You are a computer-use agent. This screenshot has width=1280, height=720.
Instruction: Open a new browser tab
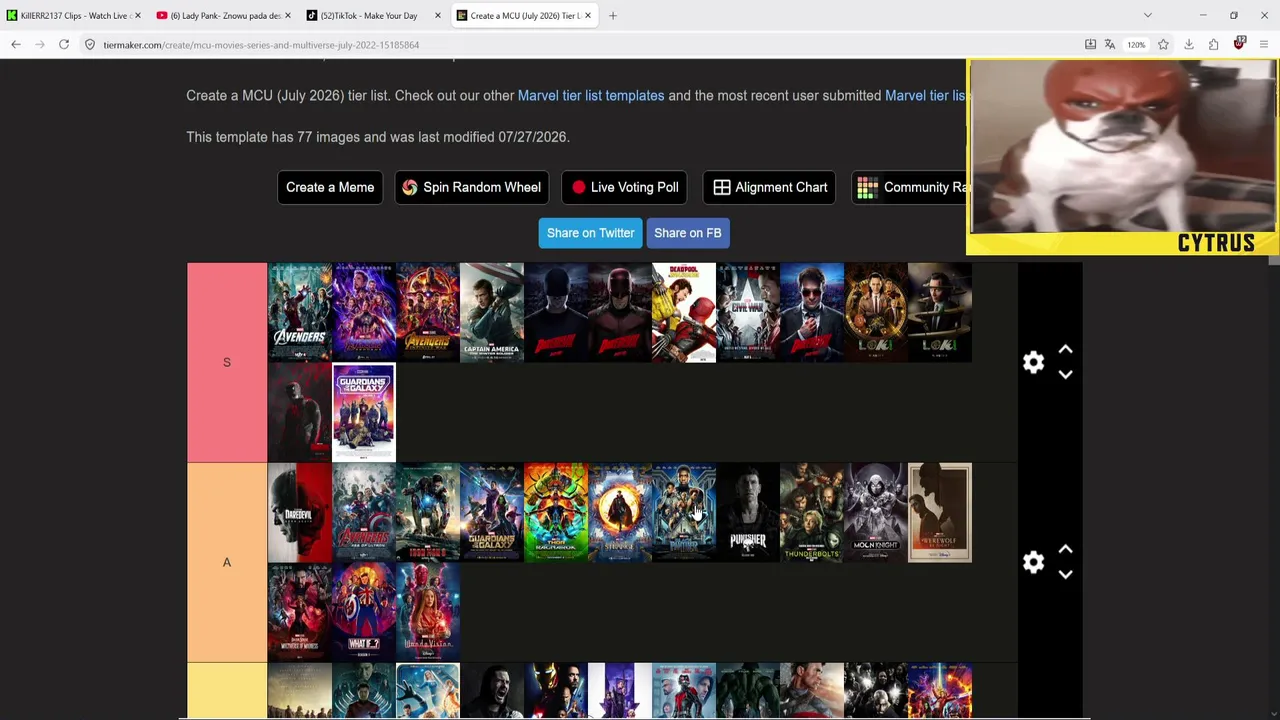click(x=613, y=15)
